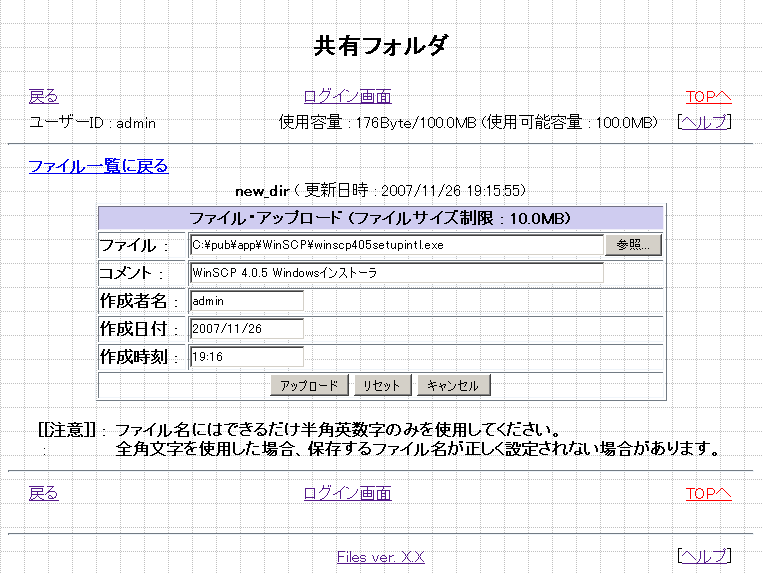Click the 作成時刻 time field
This screenshot has height=574, width=762.
(246, 357)
